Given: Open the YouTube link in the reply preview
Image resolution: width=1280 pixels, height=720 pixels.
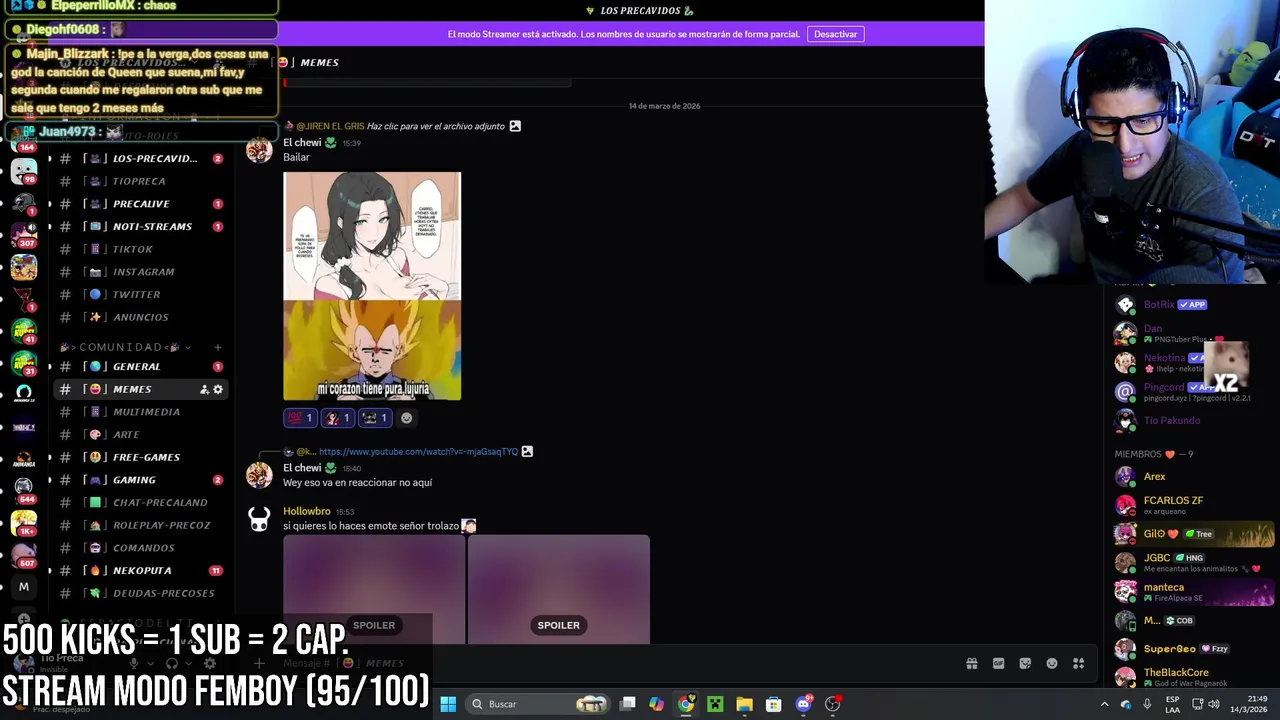Looking at the screenshot, I should pos(418,451).
